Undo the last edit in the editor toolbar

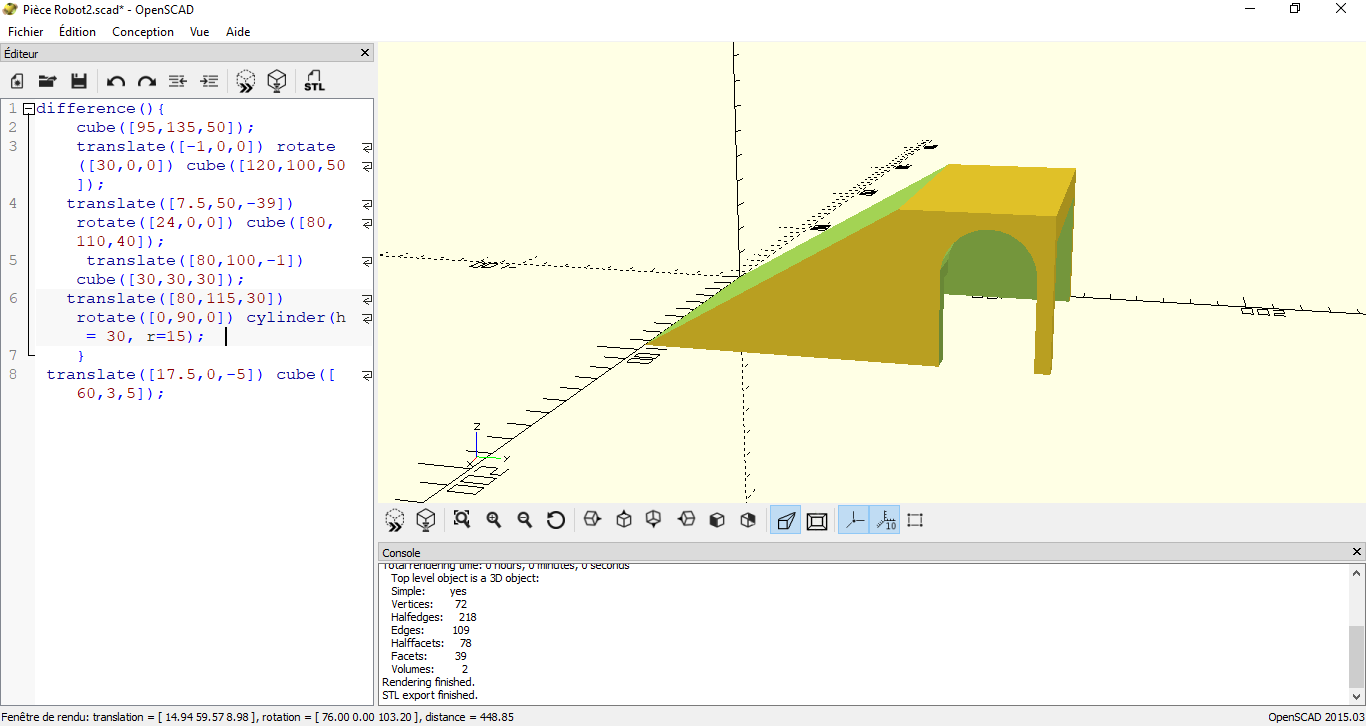coord(116,81)
